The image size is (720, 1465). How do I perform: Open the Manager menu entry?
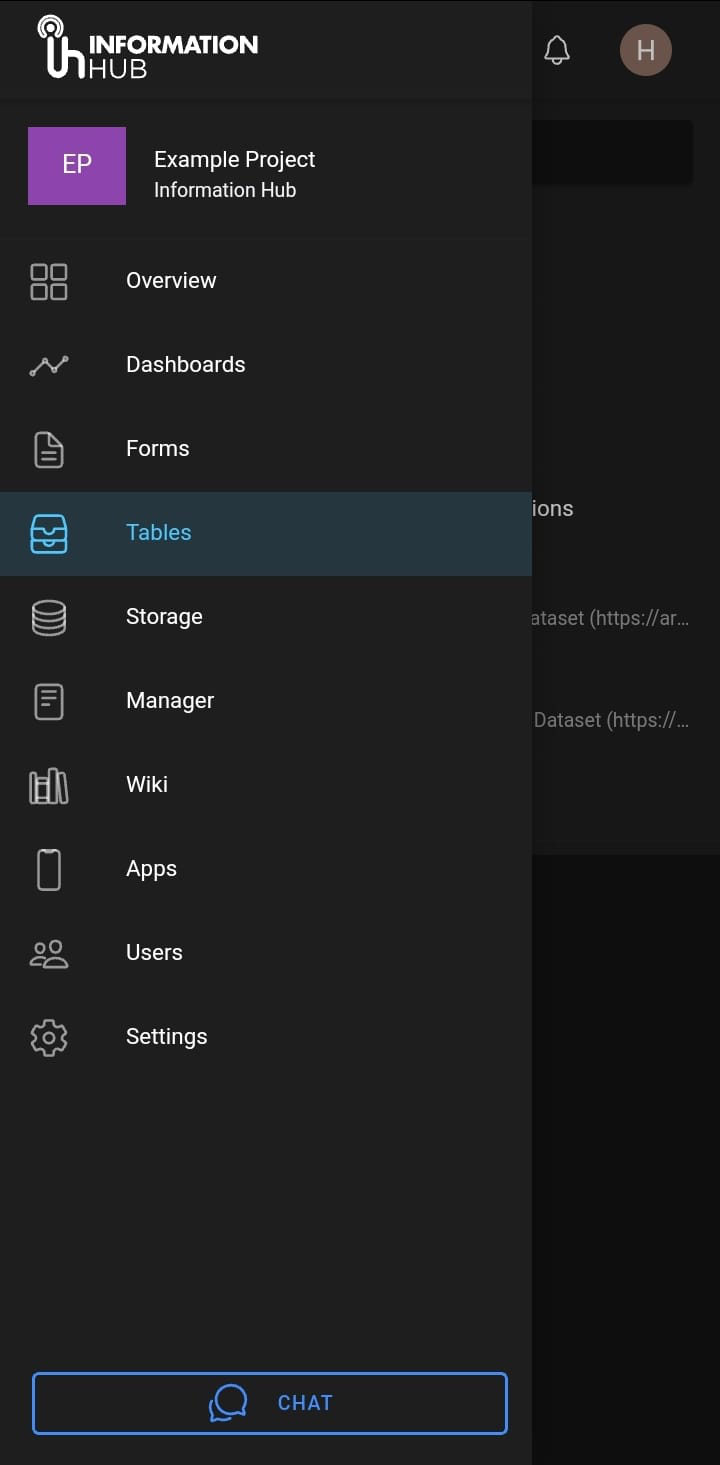point(170,701)
